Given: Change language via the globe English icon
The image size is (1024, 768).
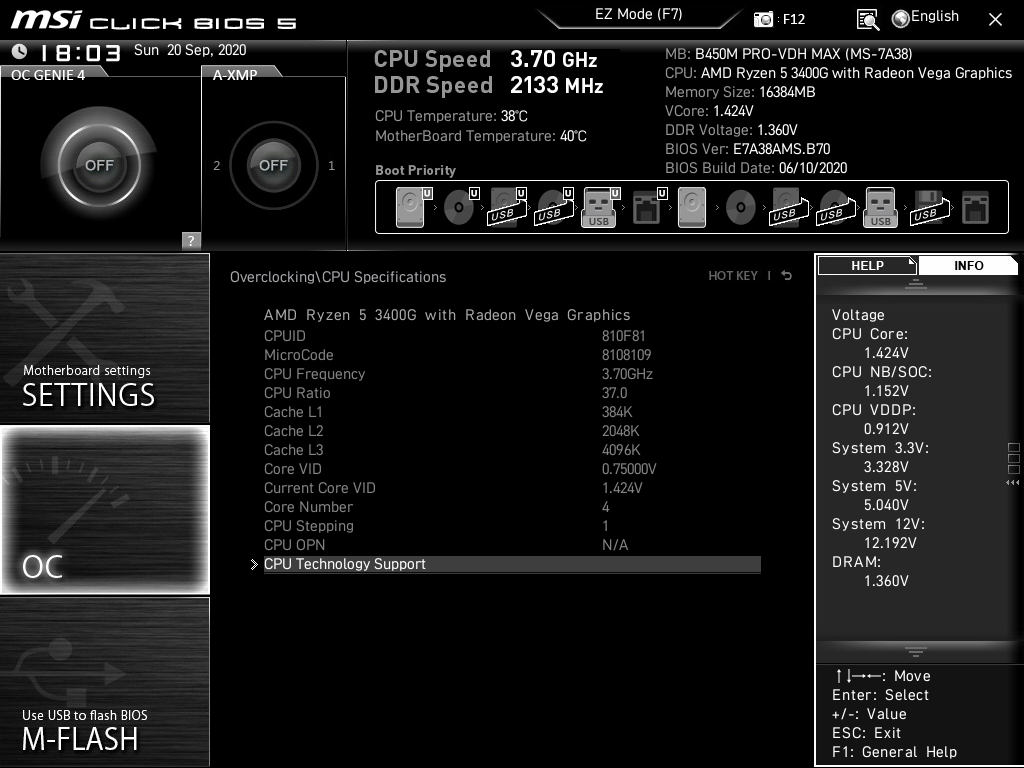Looking at the screenshot, I should click(925, 18).
